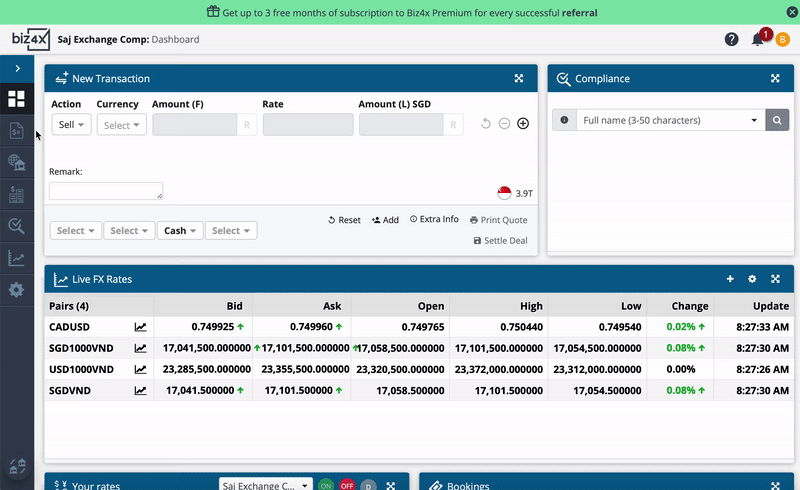Image resolution: width=800 pixels, height=490 pixels.
Task: Click the Pairs (4) column header
Action: tap(69, 306)
